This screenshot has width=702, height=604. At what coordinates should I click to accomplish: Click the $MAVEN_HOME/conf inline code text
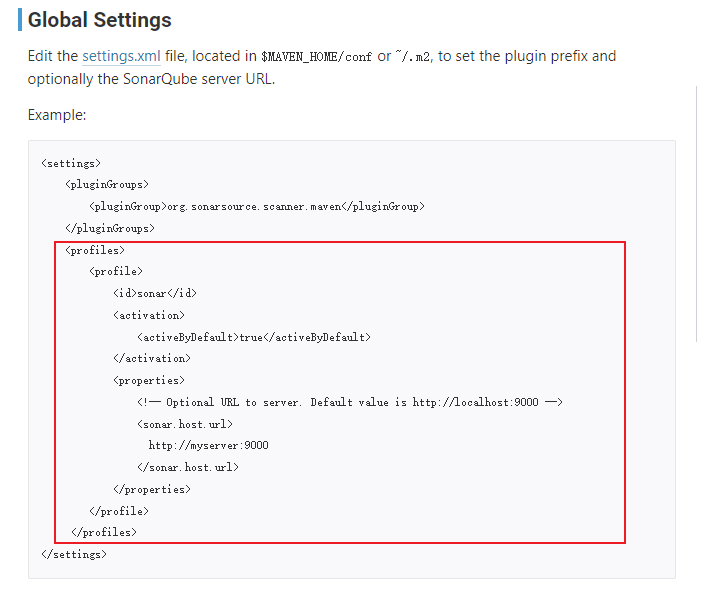[x=316, y=57]
